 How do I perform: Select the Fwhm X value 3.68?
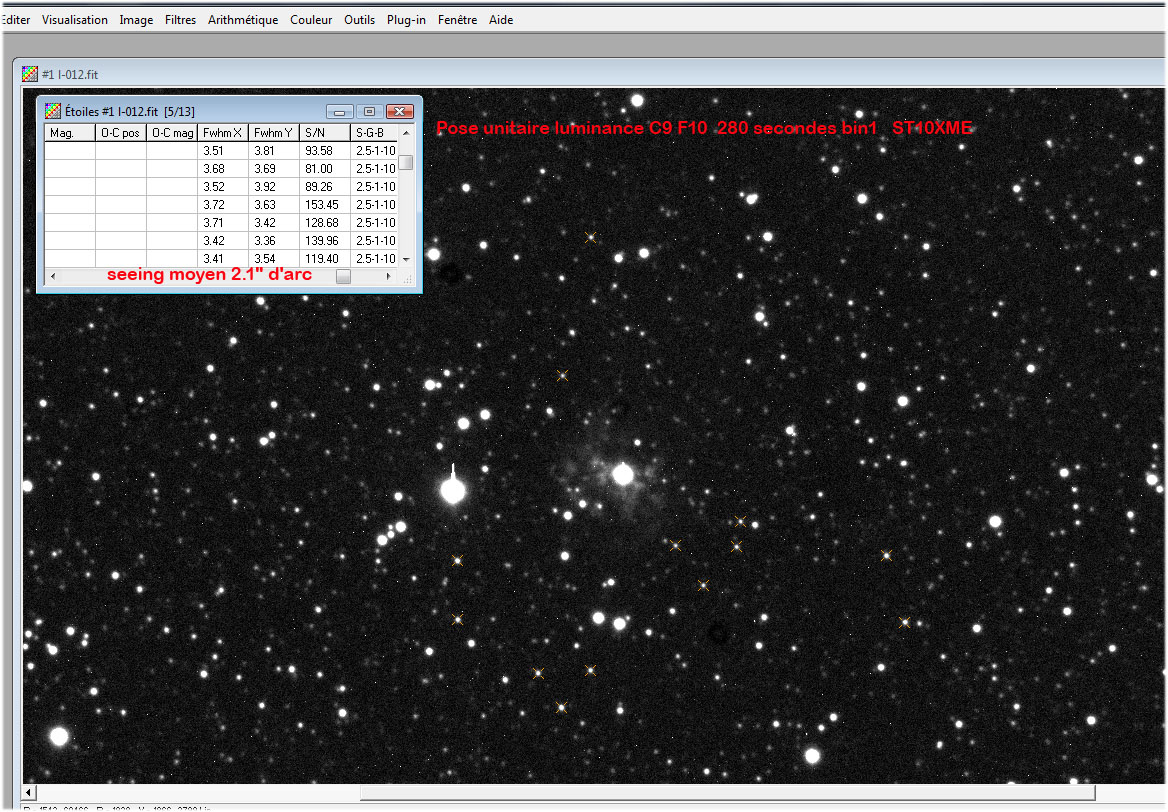214,168
